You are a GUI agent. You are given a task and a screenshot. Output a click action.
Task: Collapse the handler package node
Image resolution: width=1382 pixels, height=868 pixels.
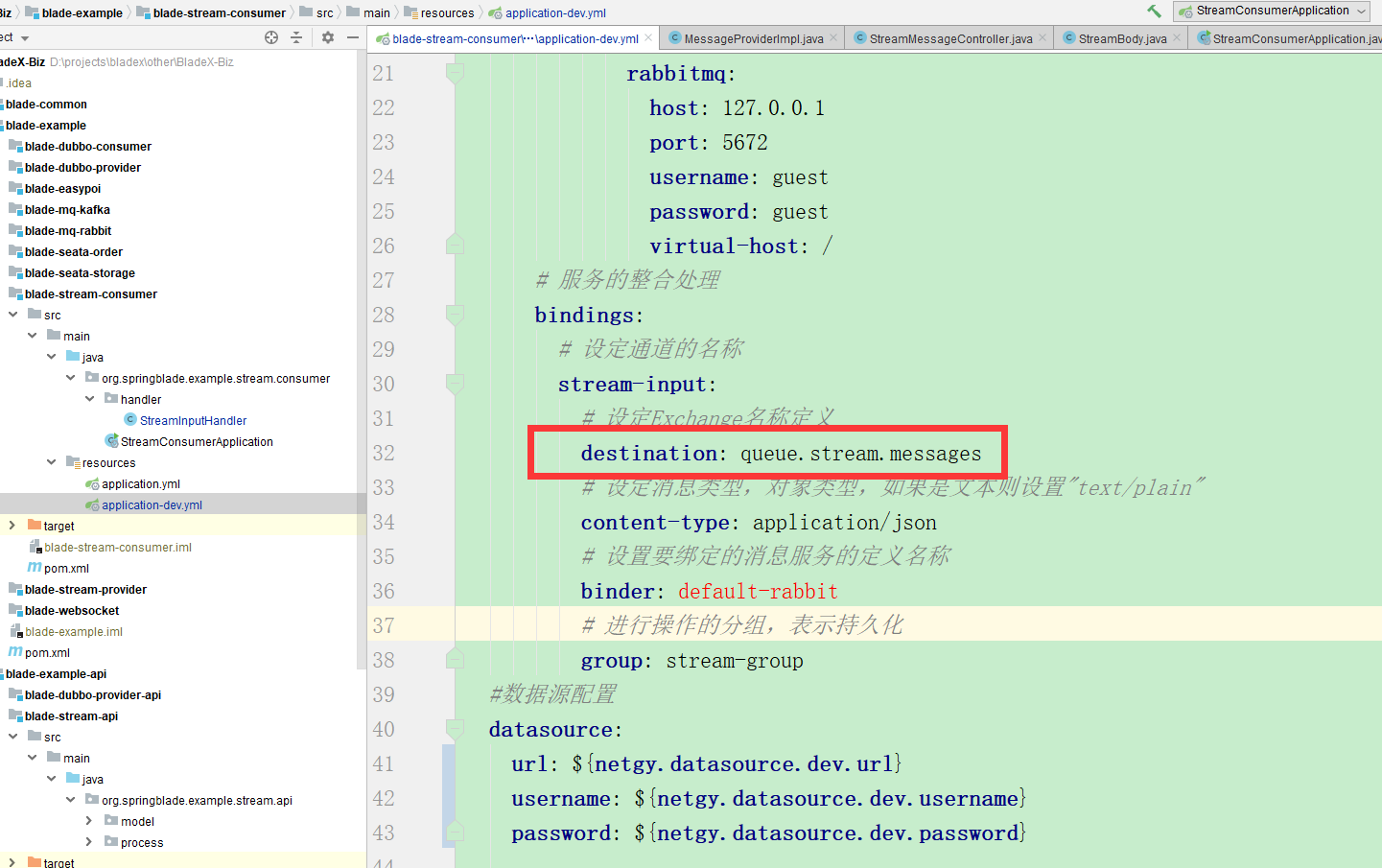90,399
